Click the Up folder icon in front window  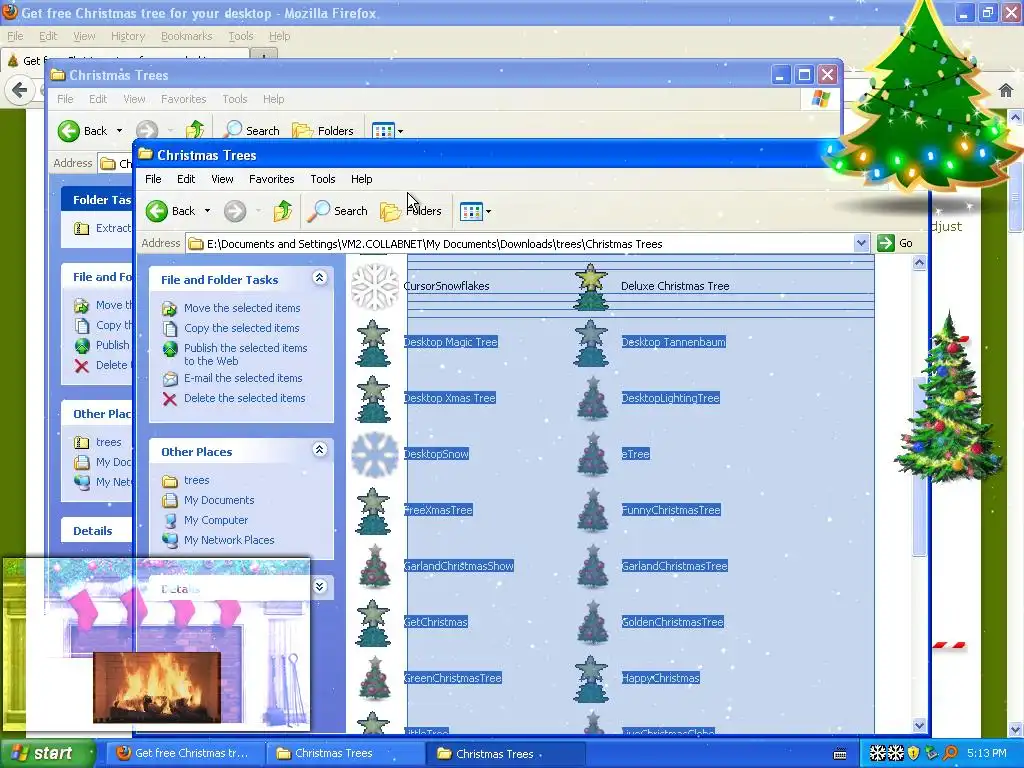click(x=282, y=211)
